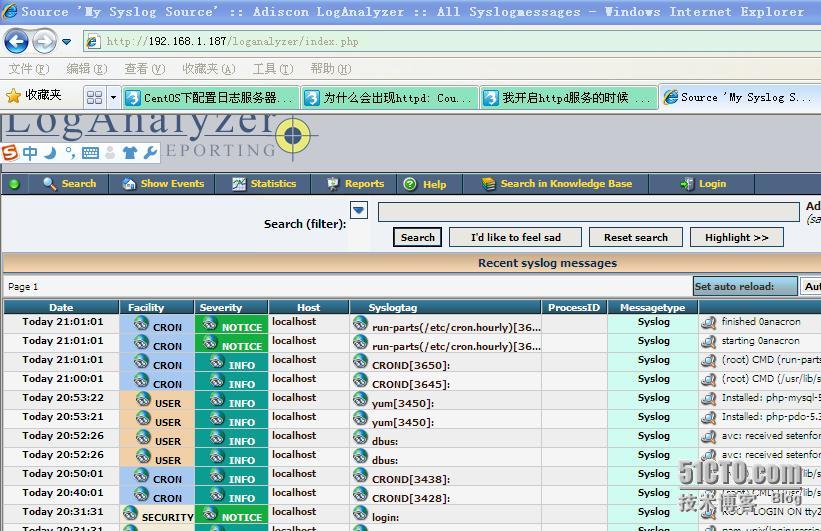Viewport: 821px width, 531px height.
Task: Go back with the browser Back arrow
Action: 16,41
